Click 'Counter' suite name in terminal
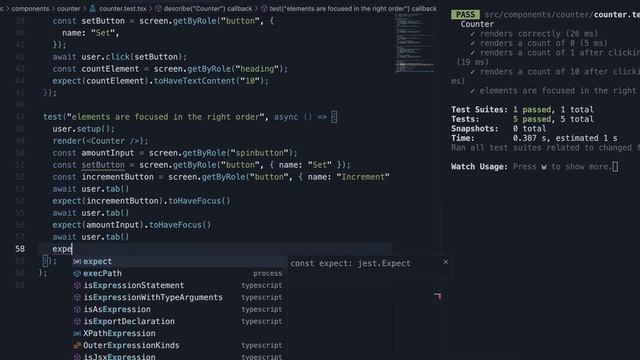Image resolution: width=640 pixels, height=360 pixels. (477, 24)
